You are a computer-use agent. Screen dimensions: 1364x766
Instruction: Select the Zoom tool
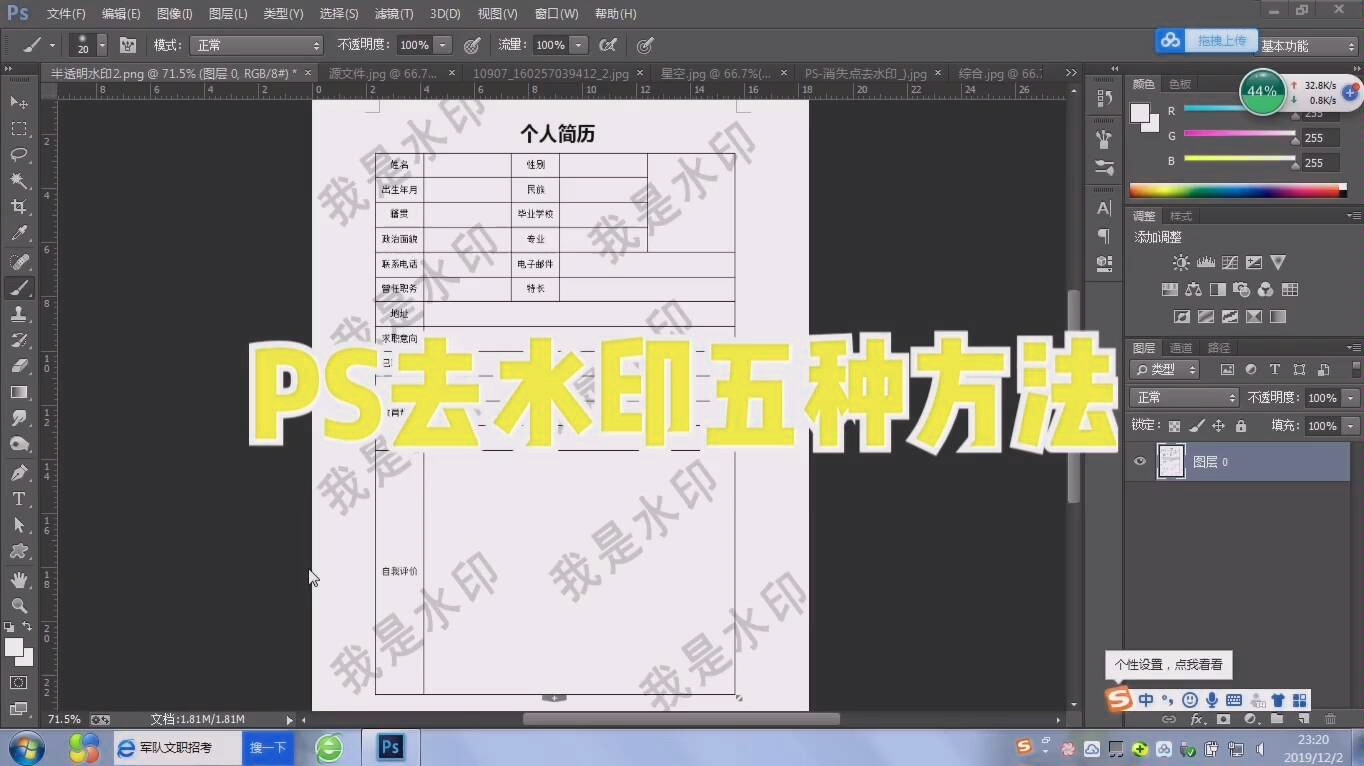pyautogui.click(x=19, y=606)
